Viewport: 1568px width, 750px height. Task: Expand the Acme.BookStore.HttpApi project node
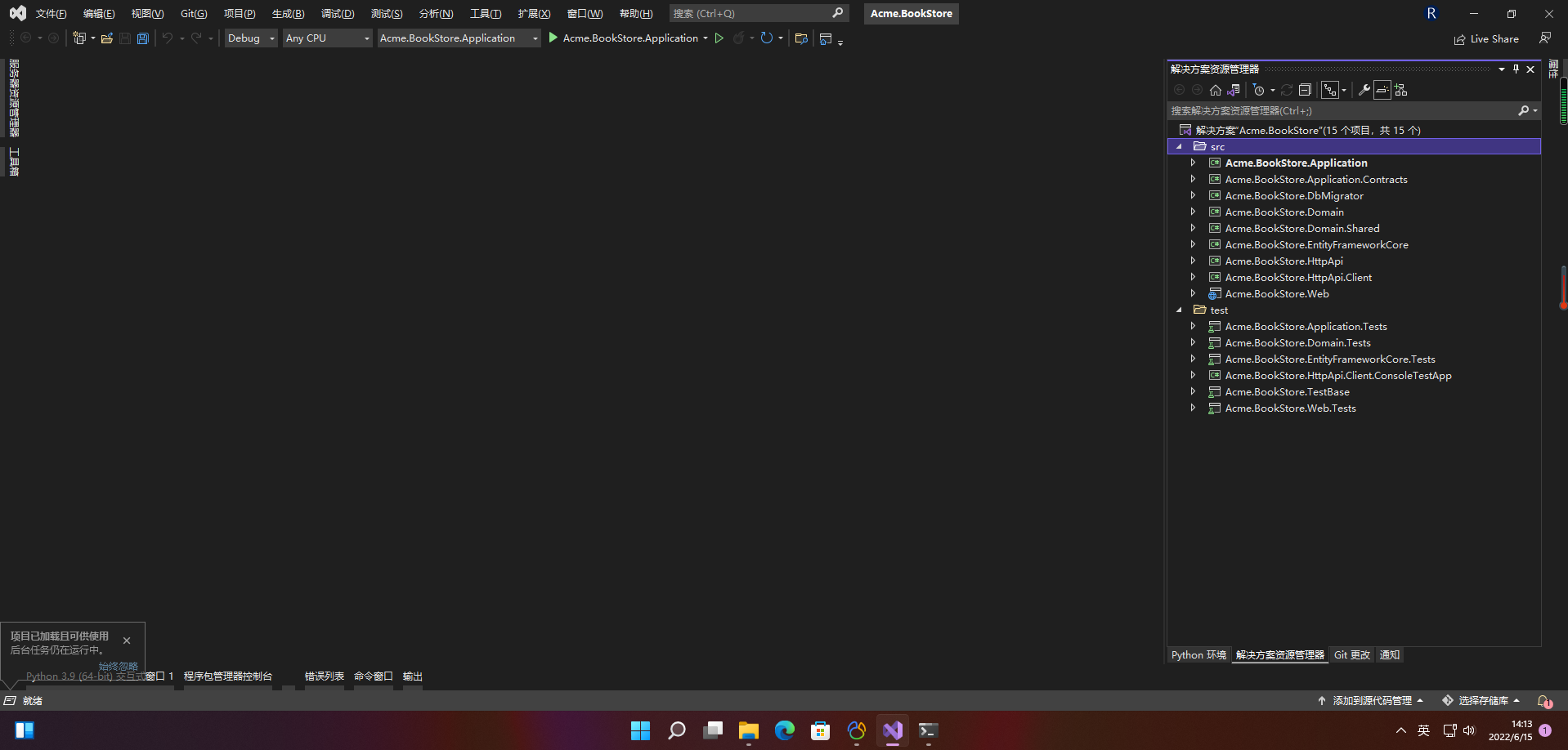(1193, 261)
